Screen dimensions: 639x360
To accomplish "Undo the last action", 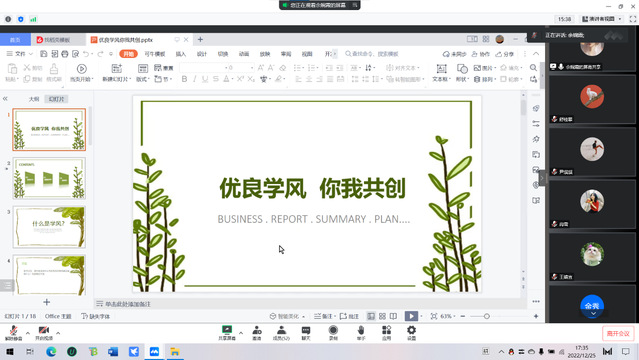I will pos(86,54).
